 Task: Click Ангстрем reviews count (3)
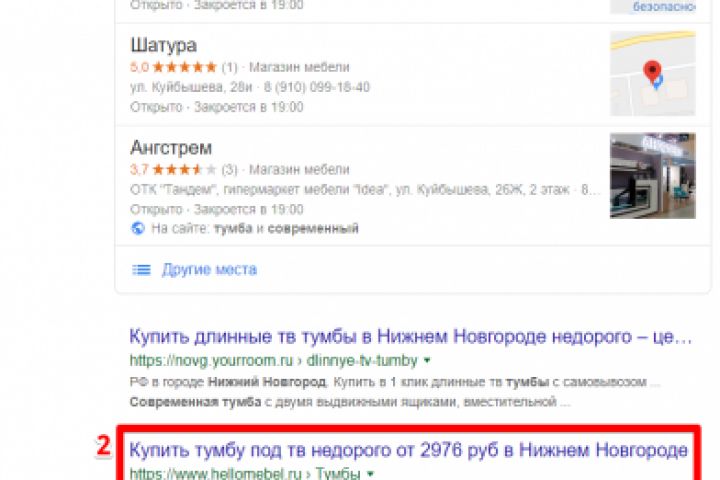pyautogui.click(x=230, y=170)
